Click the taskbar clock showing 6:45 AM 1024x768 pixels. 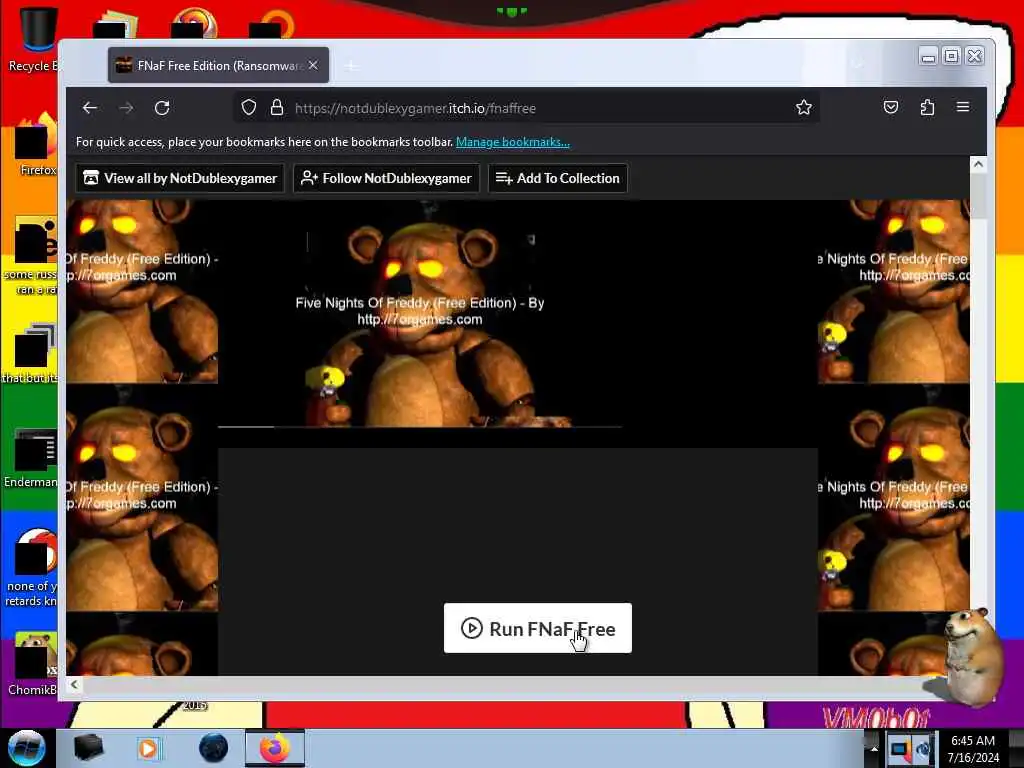(x=973, y=748)
